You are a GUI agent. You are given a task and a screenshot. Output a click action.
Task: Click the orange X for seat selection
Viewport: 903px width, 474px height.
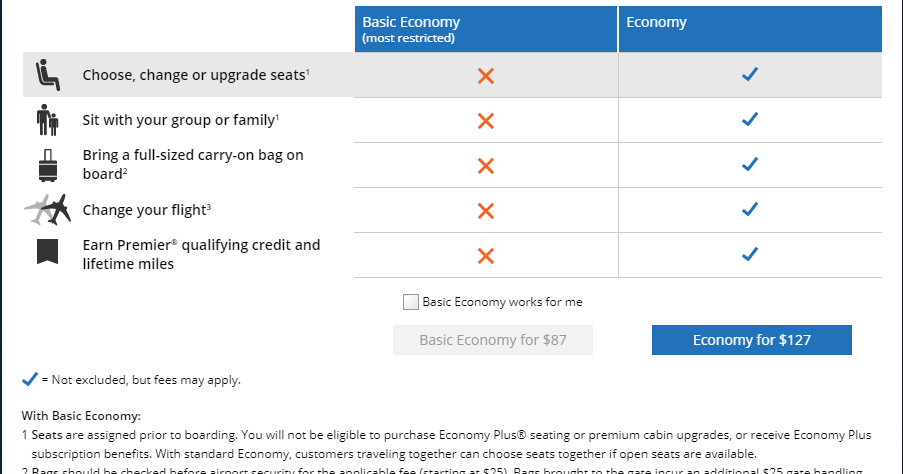coord(486,75)
